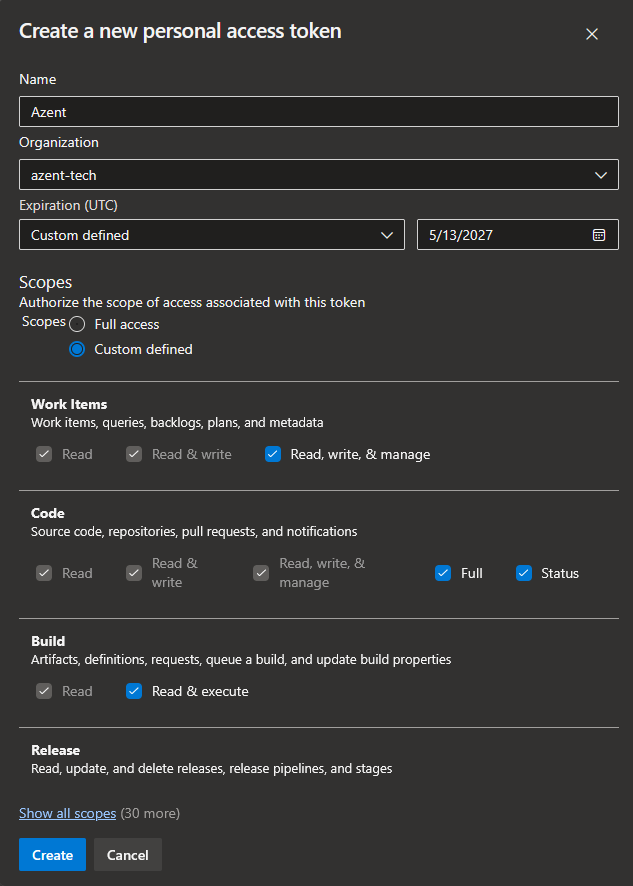Click the text '(30 more)'

(150, 813)
